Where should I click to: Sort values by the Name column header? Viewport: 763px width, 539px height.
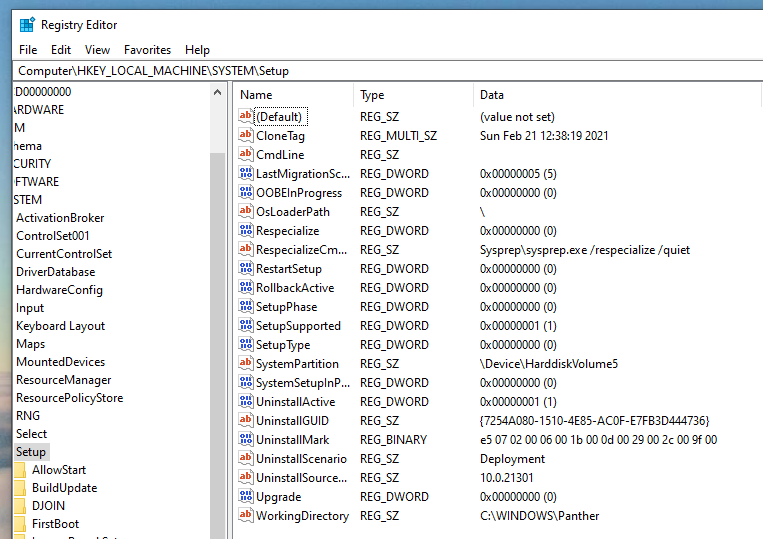[x=294, y=95]
